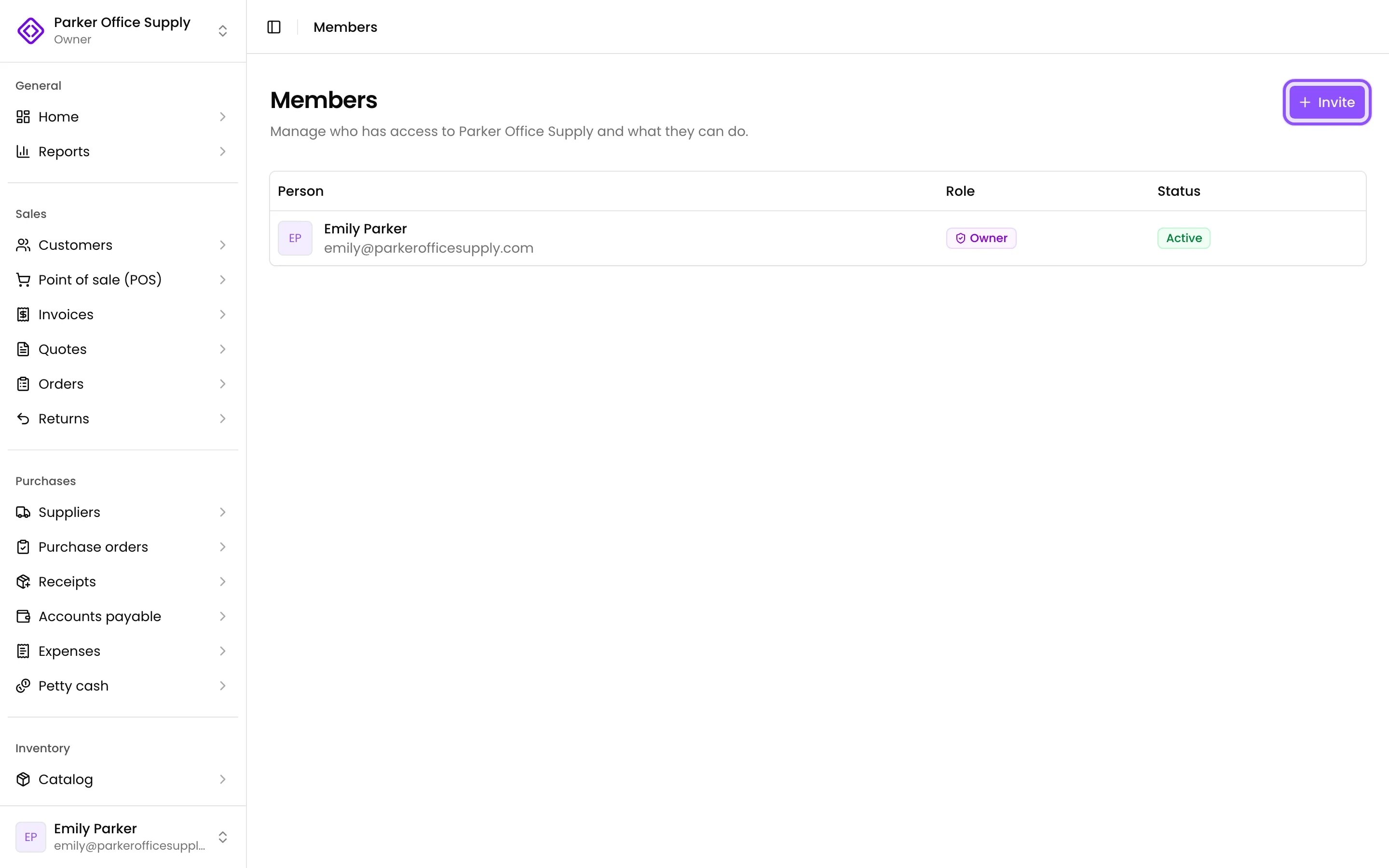Open the Parker Office Supply organization switcher
1389x868 pixels.
(x=123, y=30)
